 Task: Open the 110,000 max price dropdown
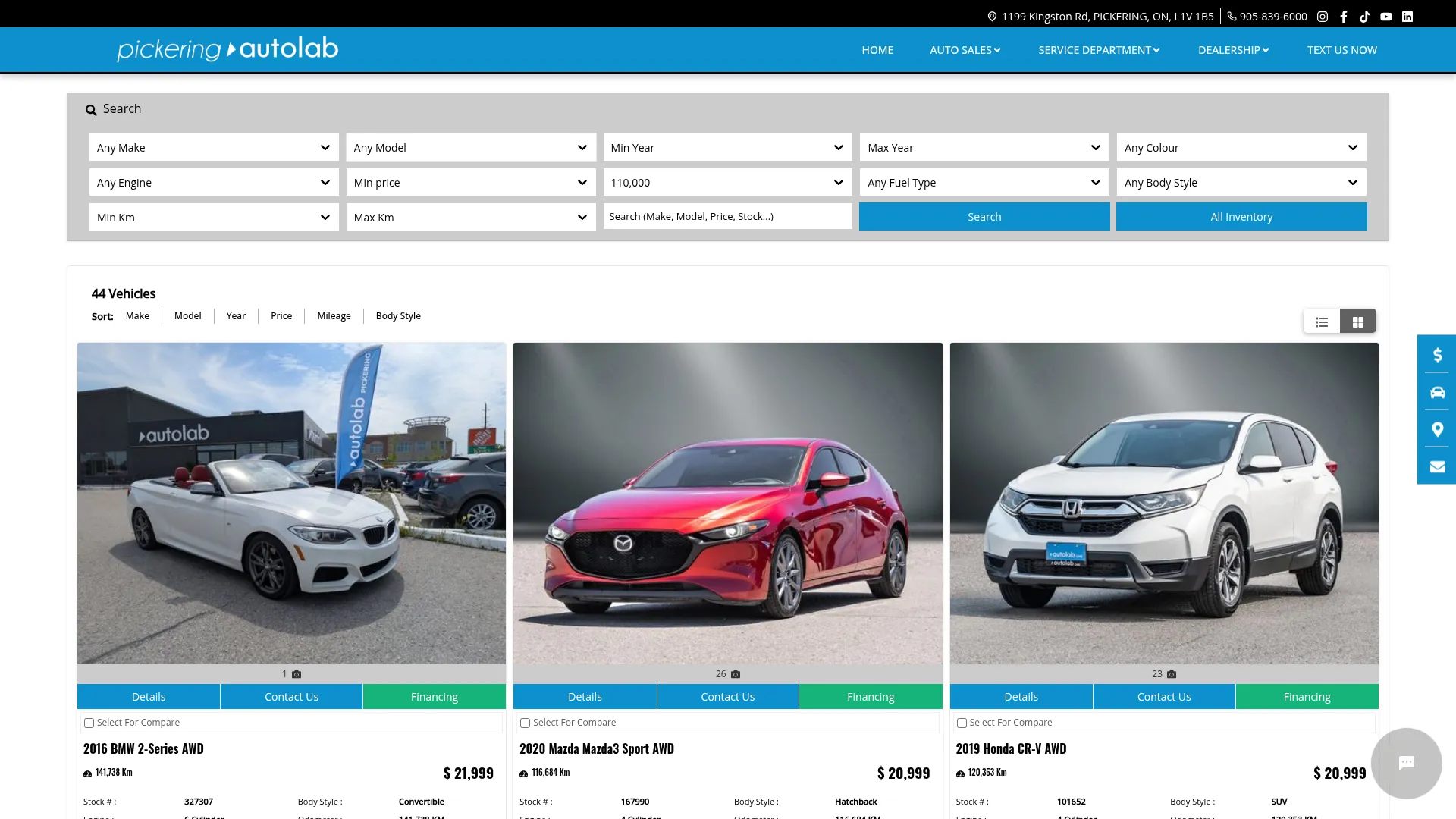point(727,182)
